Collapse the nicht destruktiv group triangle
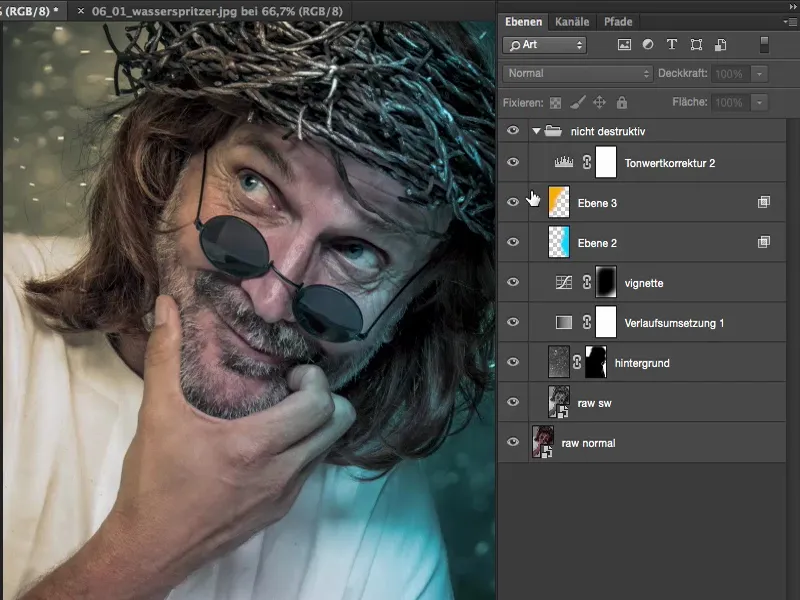The height and width of the screenshot is (600, 800). pos(536,131)
